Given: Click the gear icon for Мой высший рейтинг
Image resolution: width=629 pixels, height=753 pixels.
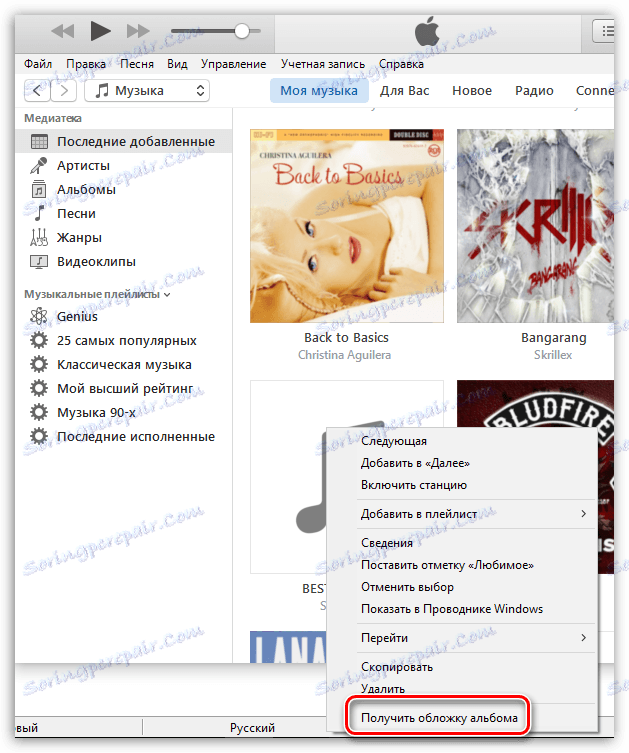Looking at the screenshot, I should tap(39, 388).
